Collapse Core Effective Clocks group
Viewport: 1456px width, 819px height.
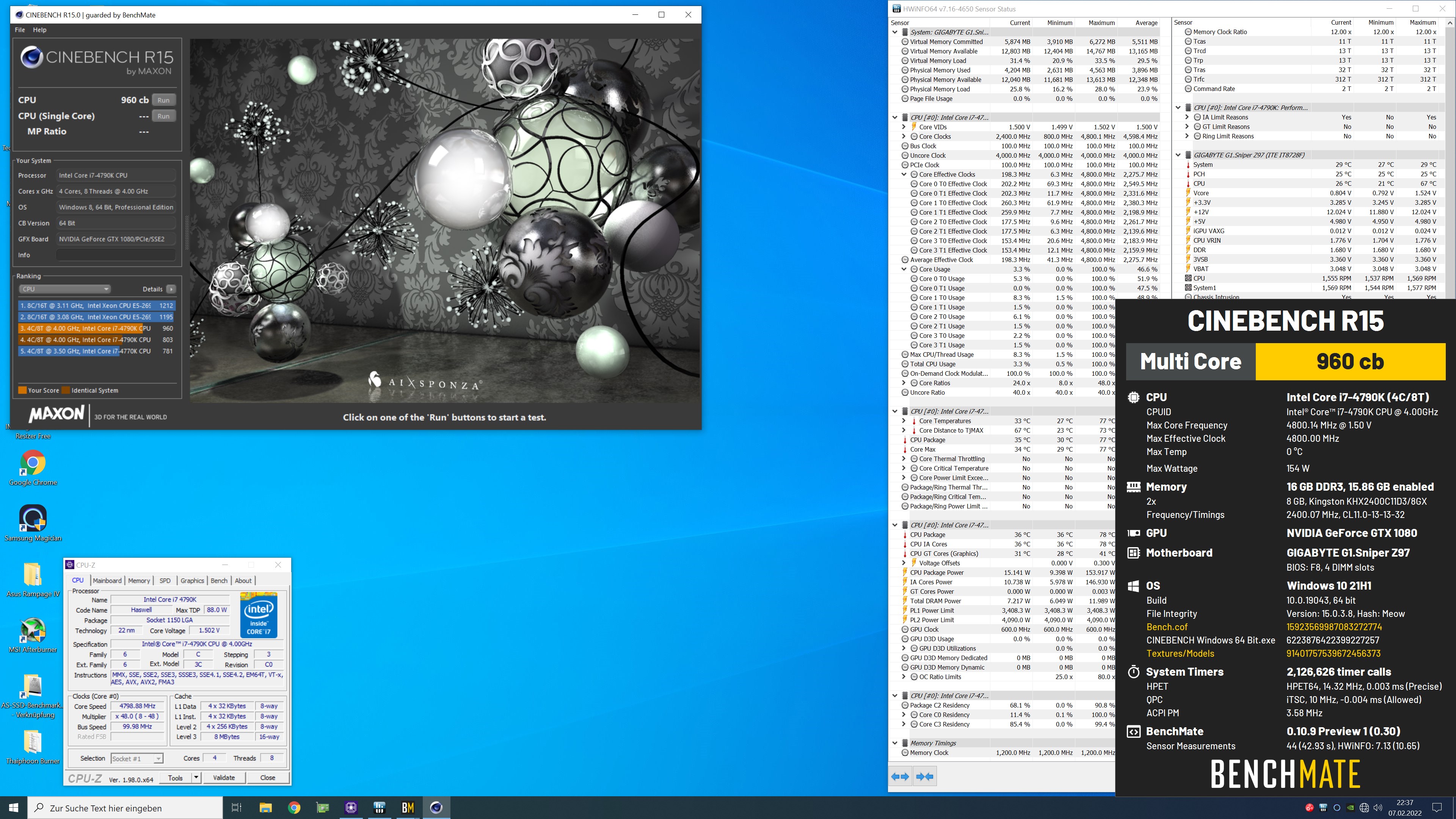point(904,174)
